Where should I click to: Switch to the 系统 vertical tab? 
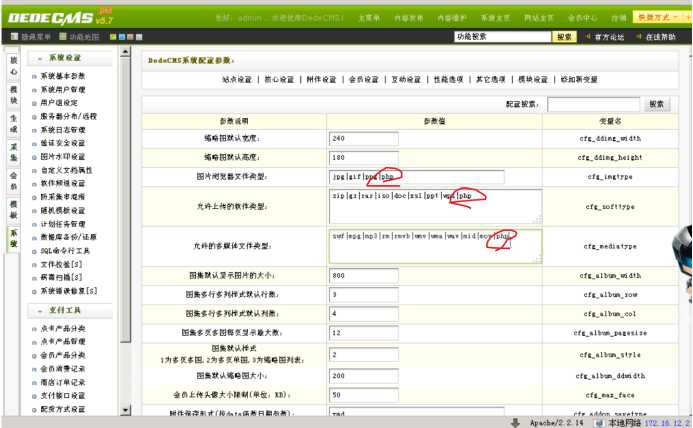click(x=14, y=238)
